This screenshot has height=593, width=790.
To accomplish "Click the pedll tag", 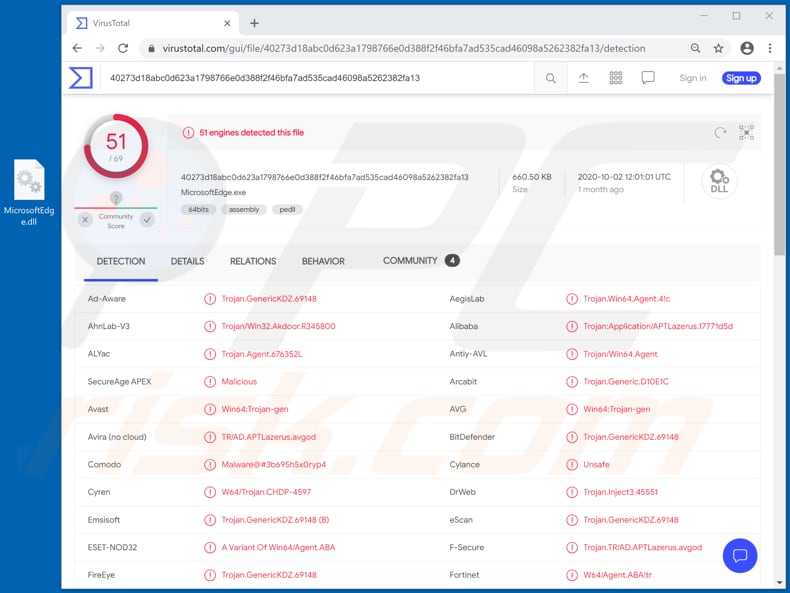I will [x=287, y=210].
